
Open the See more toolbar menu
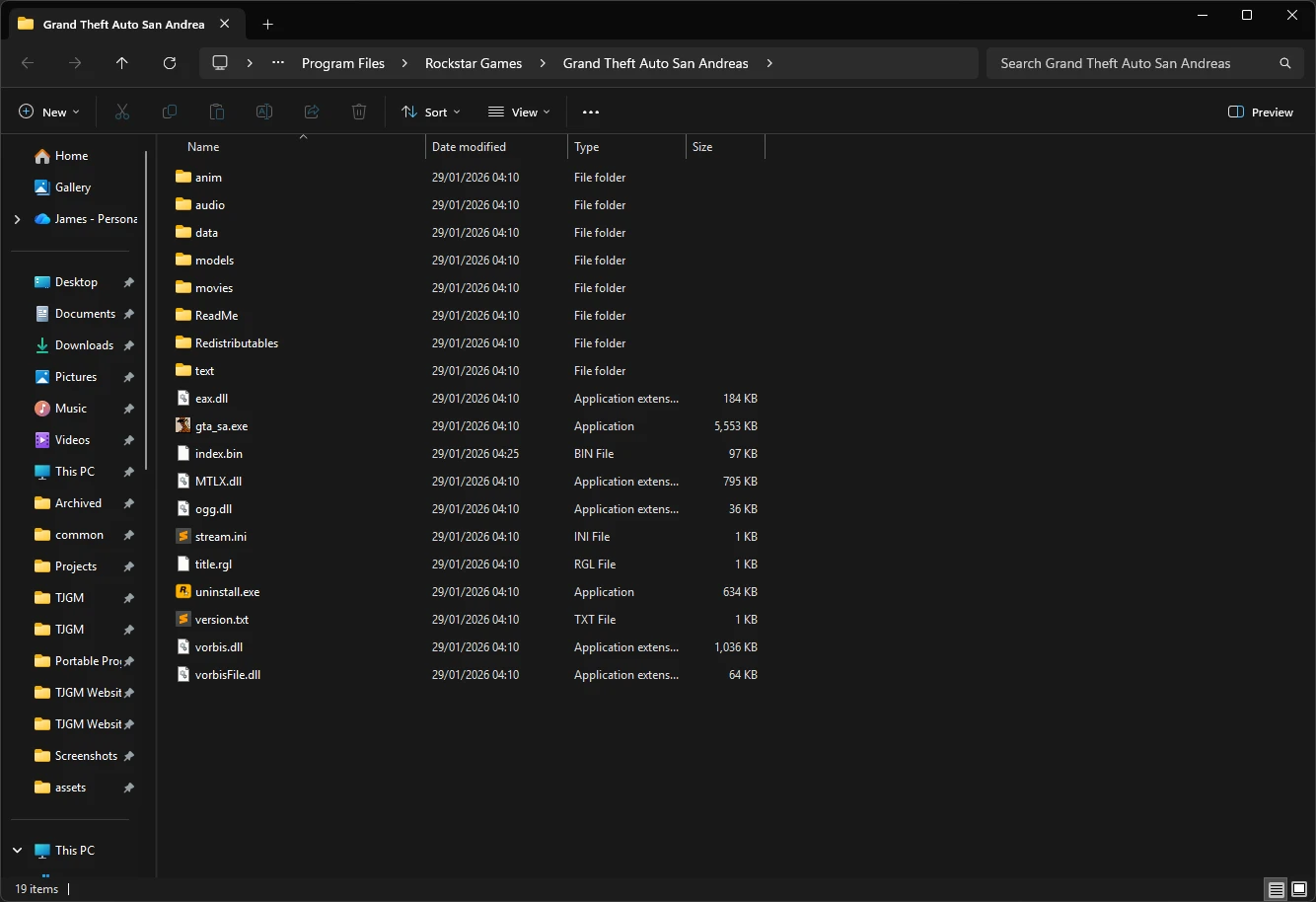[x=591, y=112]
